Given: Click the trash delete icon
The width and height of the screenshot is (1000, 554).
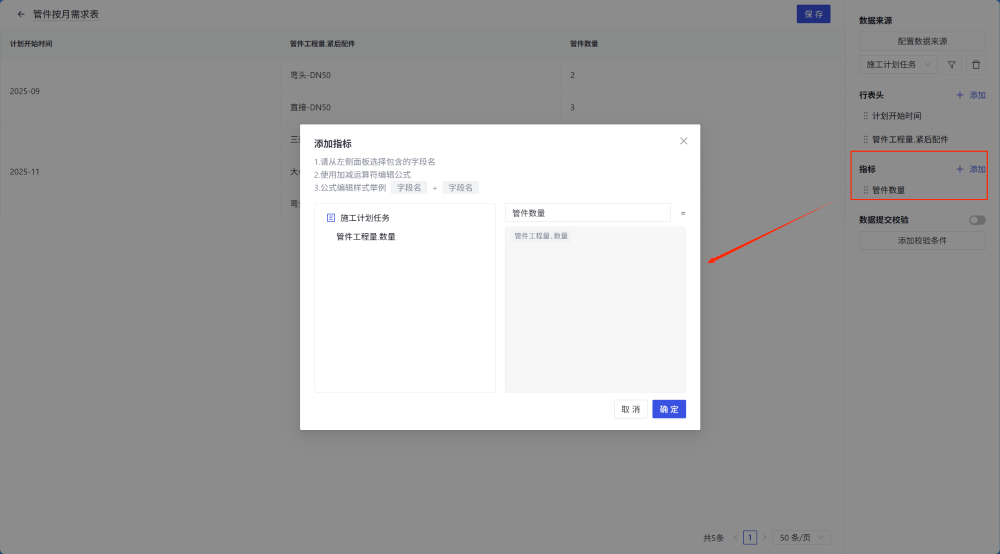Looking at the screenshot, I should click(x=976, y=65).
